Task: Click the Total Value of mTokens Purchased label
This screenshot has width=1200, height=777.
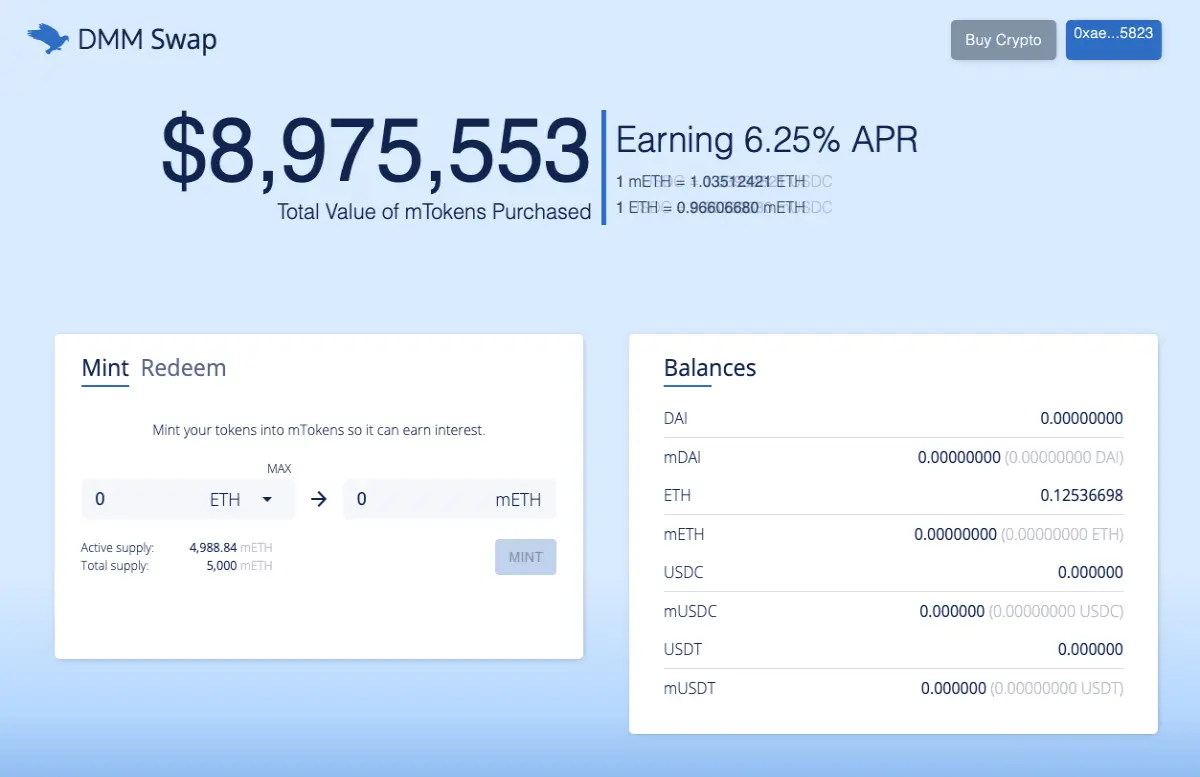Action: [434, 212]
